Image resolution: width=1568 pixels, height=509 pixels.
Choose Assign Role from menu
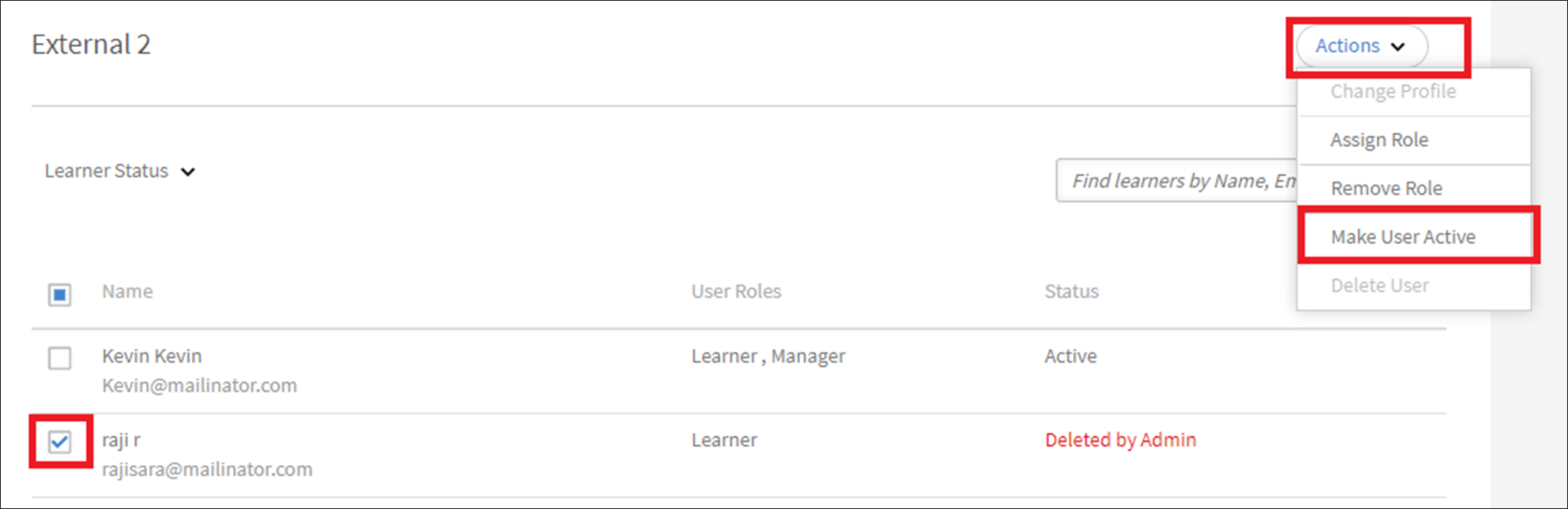click(x=1379, y=140)
